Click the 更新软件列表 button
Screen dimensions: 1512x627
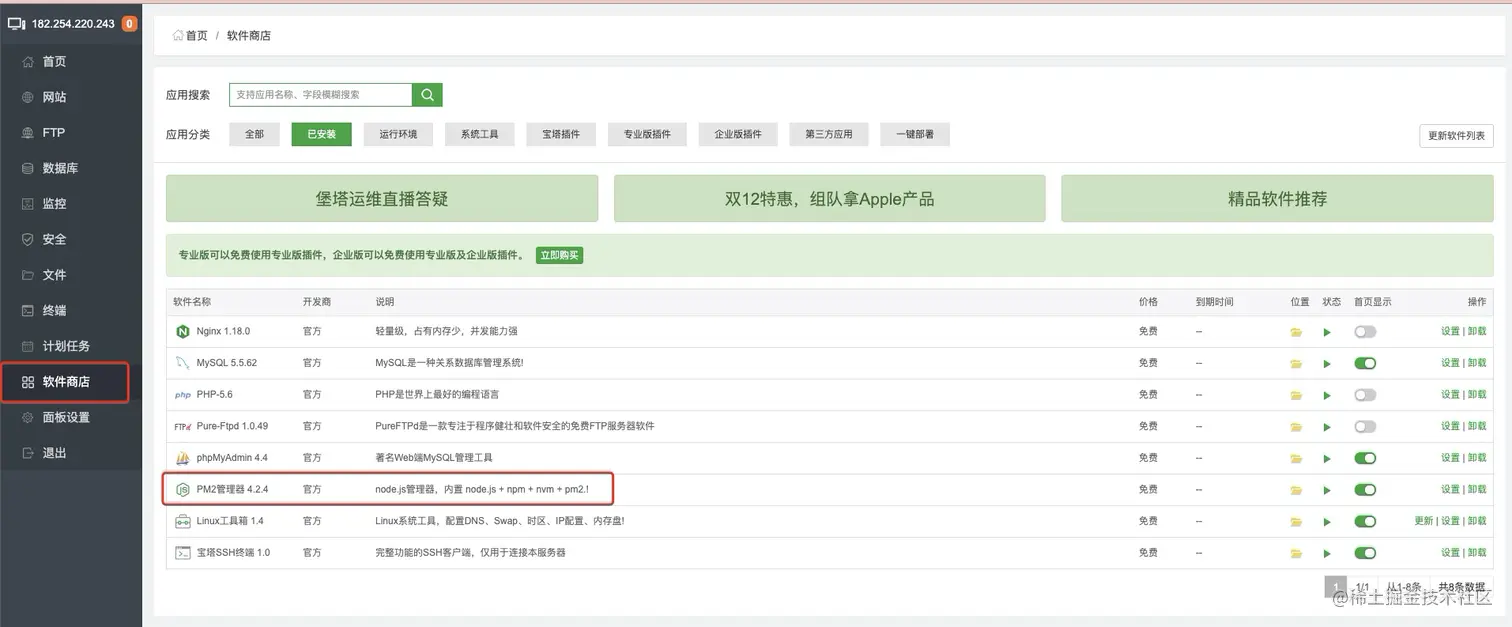pos(1456,136)
